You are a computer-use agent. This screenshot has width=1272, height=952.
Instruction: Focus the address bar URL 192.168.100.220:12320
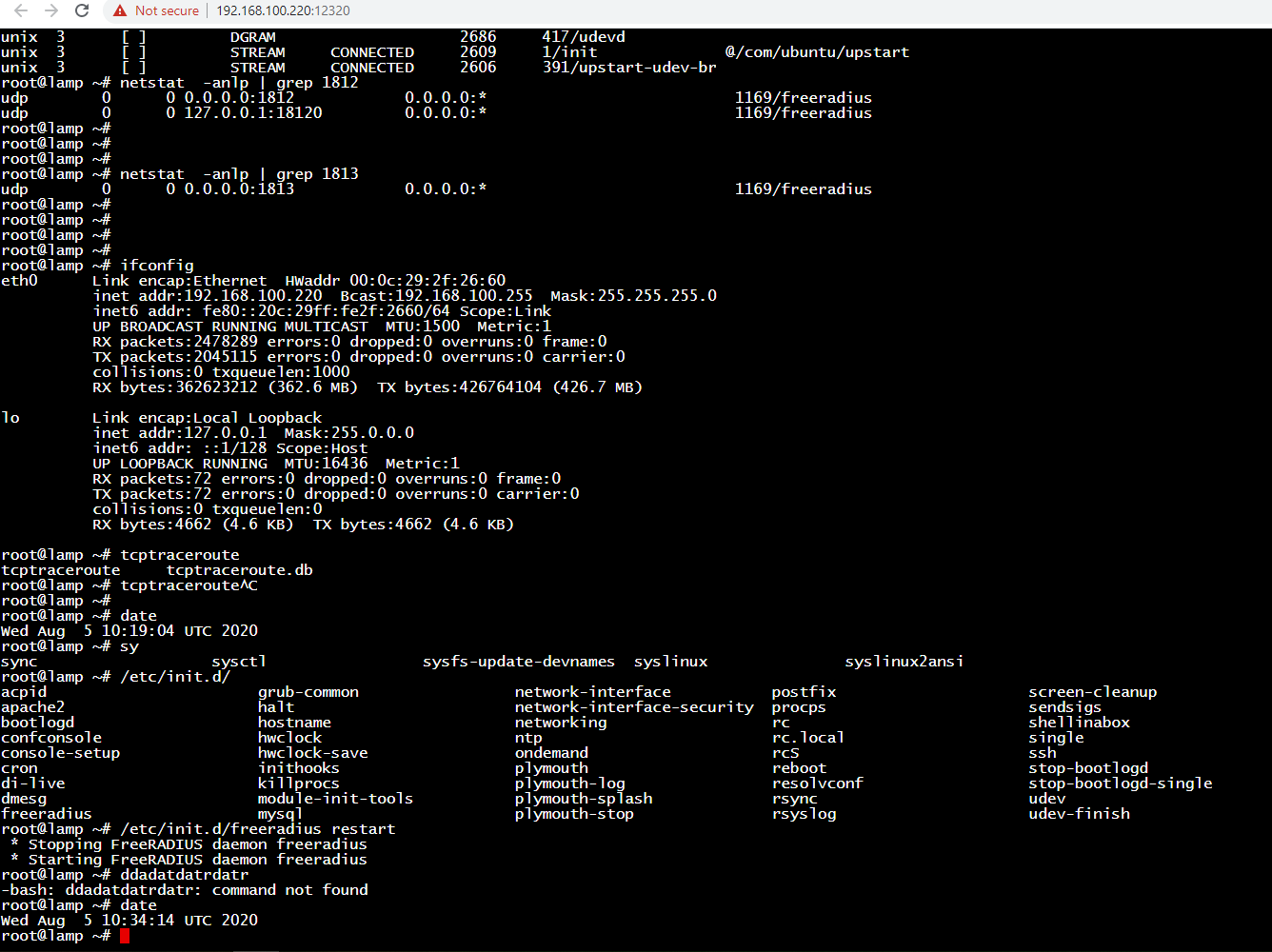point(283,10)
